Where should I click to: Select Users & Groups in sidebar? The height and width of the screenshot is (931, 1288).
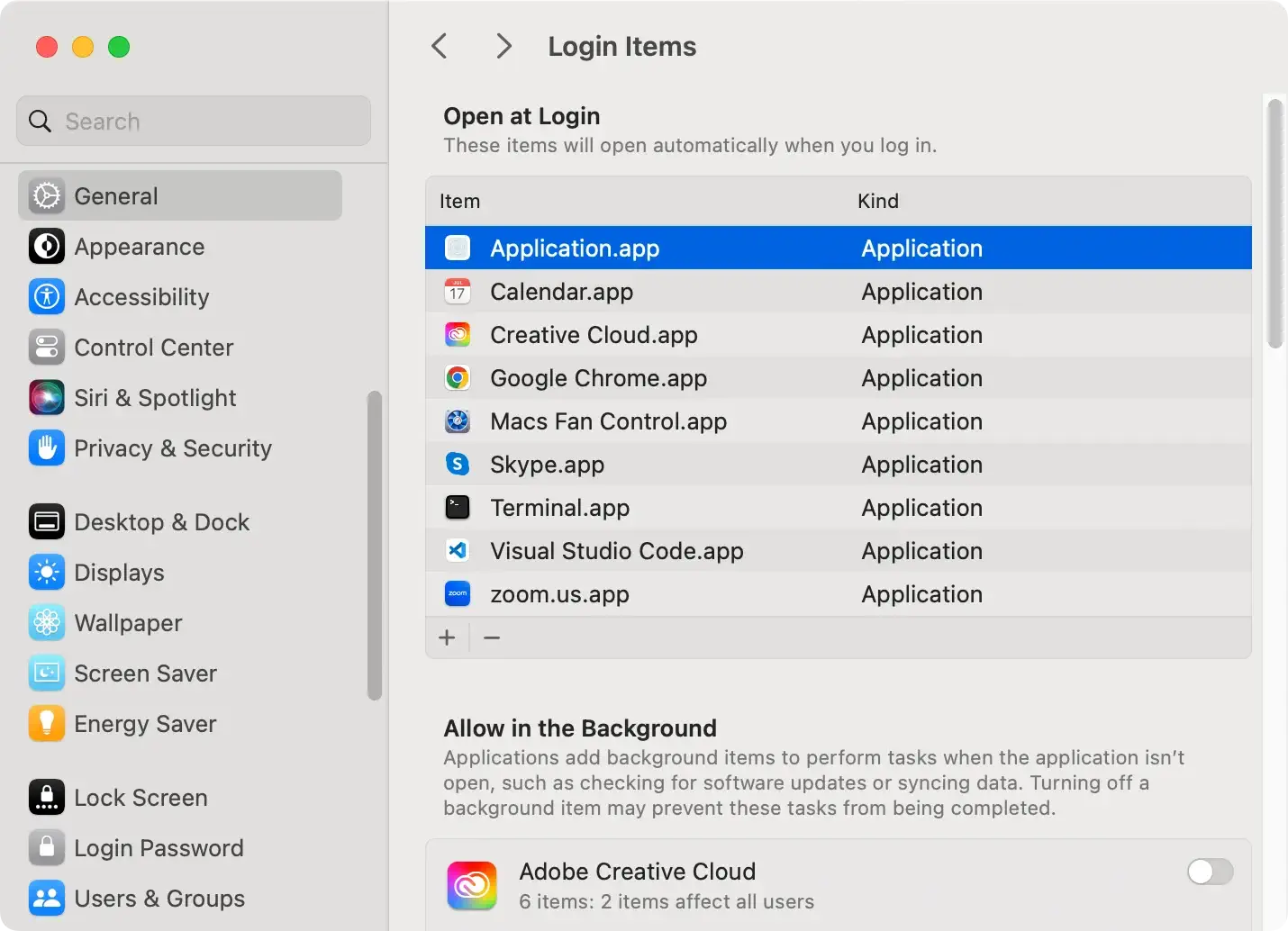point(159,899)
